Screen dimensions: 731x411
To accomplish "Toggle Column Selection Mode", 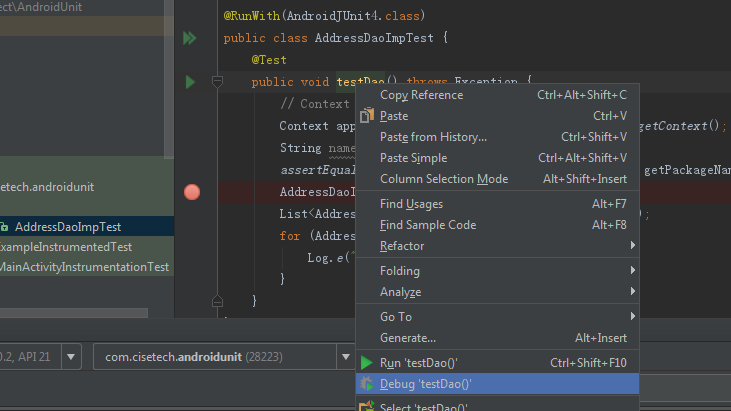I will [443, 179].
